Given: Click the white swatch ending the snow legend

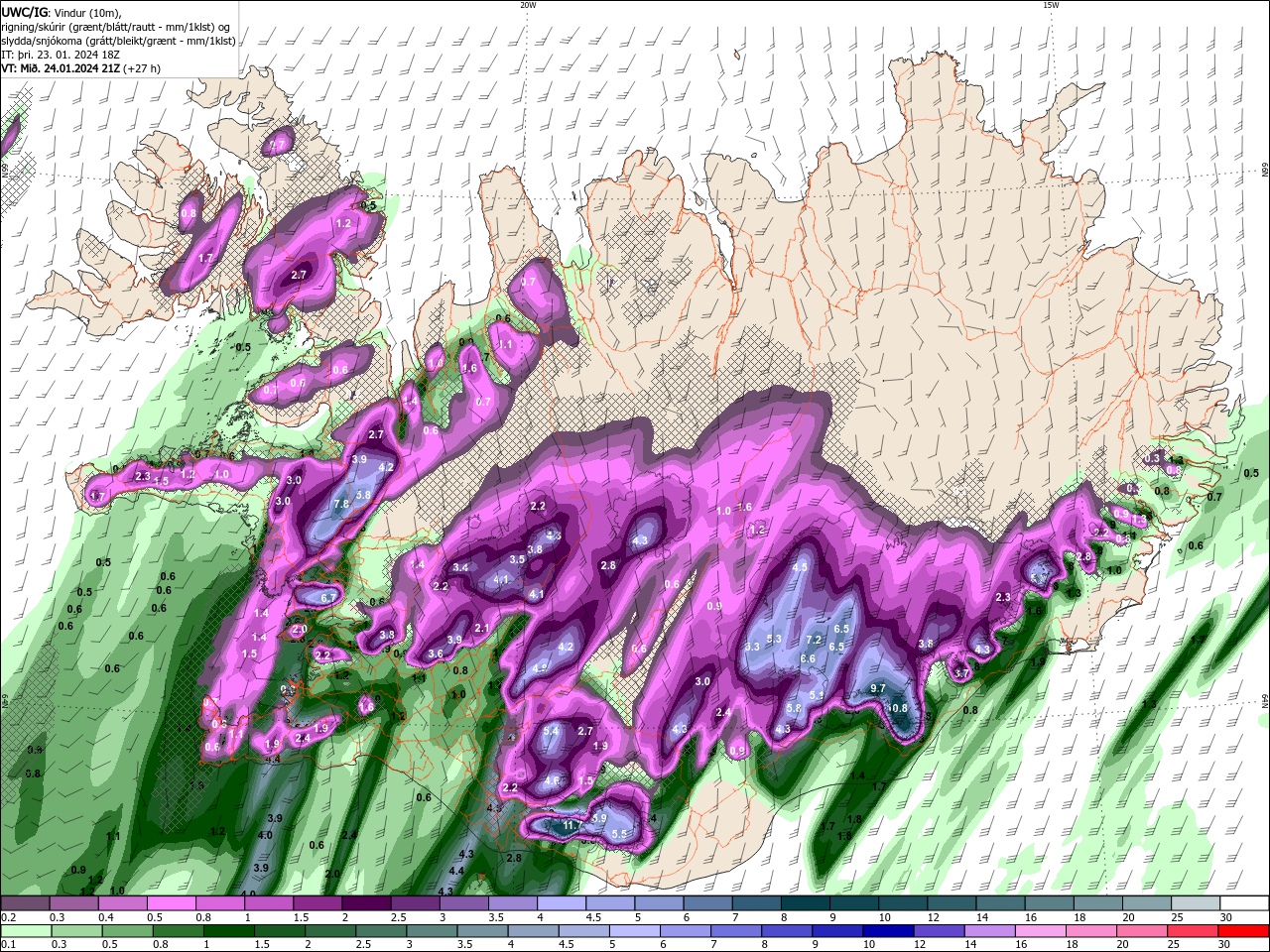Looking at the screenshot, I should (1244, 903).
